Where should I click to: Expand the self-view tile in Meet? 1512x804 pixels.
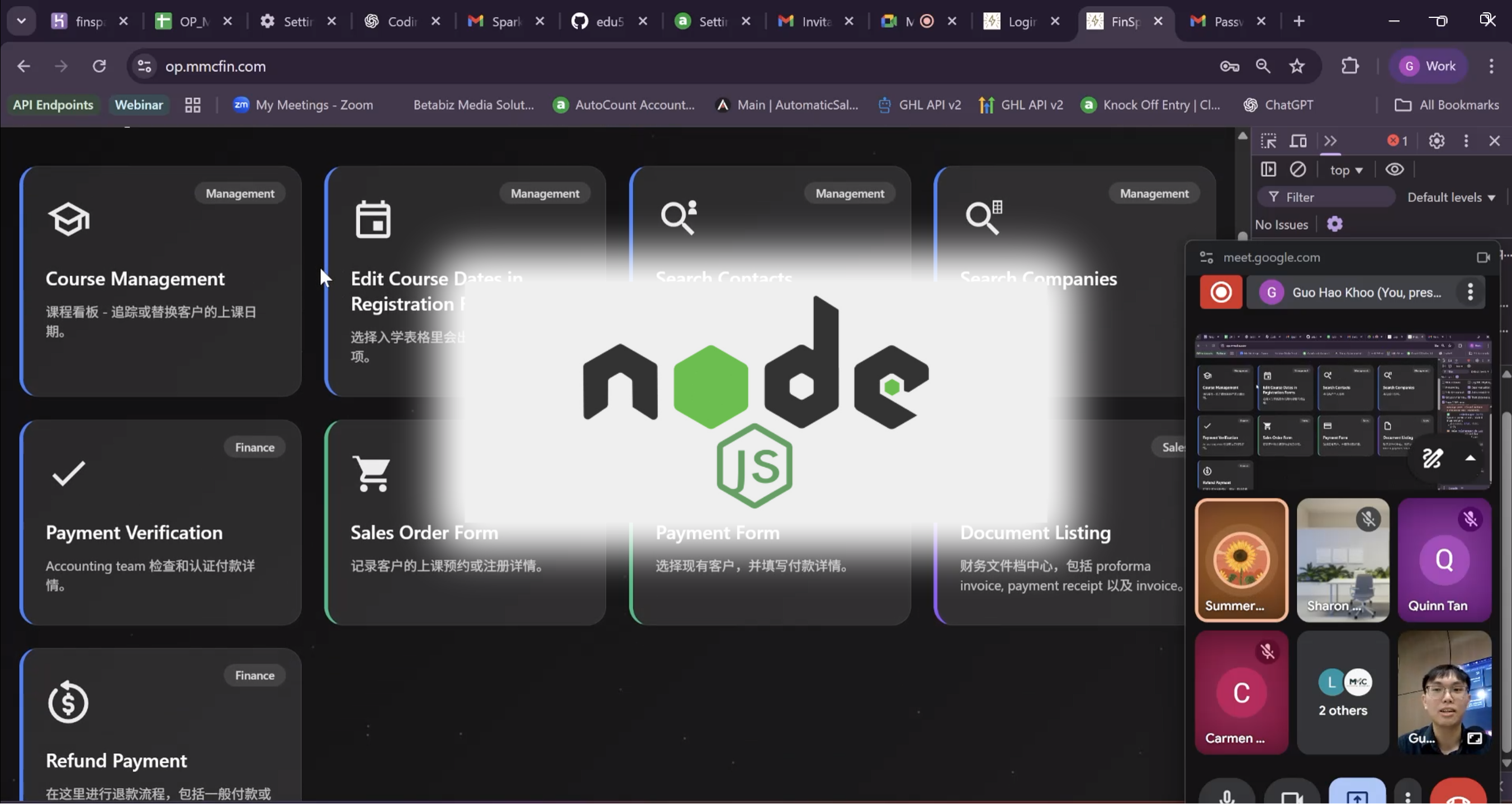(x=1475, y=738)
